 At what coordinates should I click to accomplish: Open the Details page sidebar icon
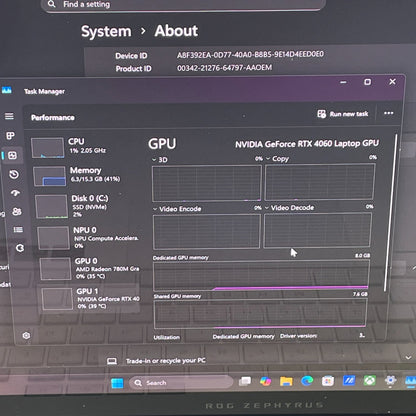(18, 229)
